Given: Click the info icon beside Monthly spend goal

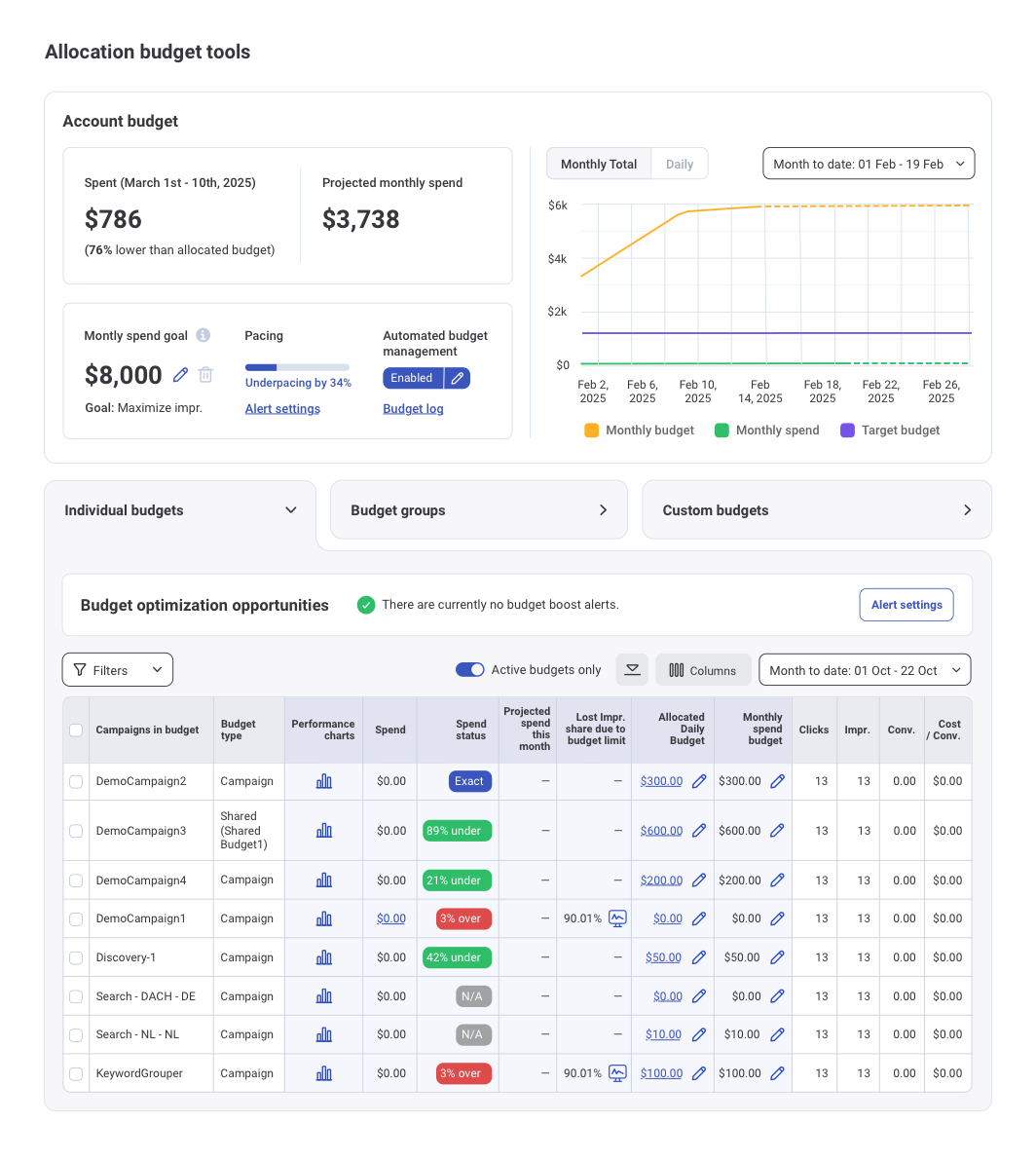Looking at the screenshot, I should pyautogui.click(x=203, y=335).
